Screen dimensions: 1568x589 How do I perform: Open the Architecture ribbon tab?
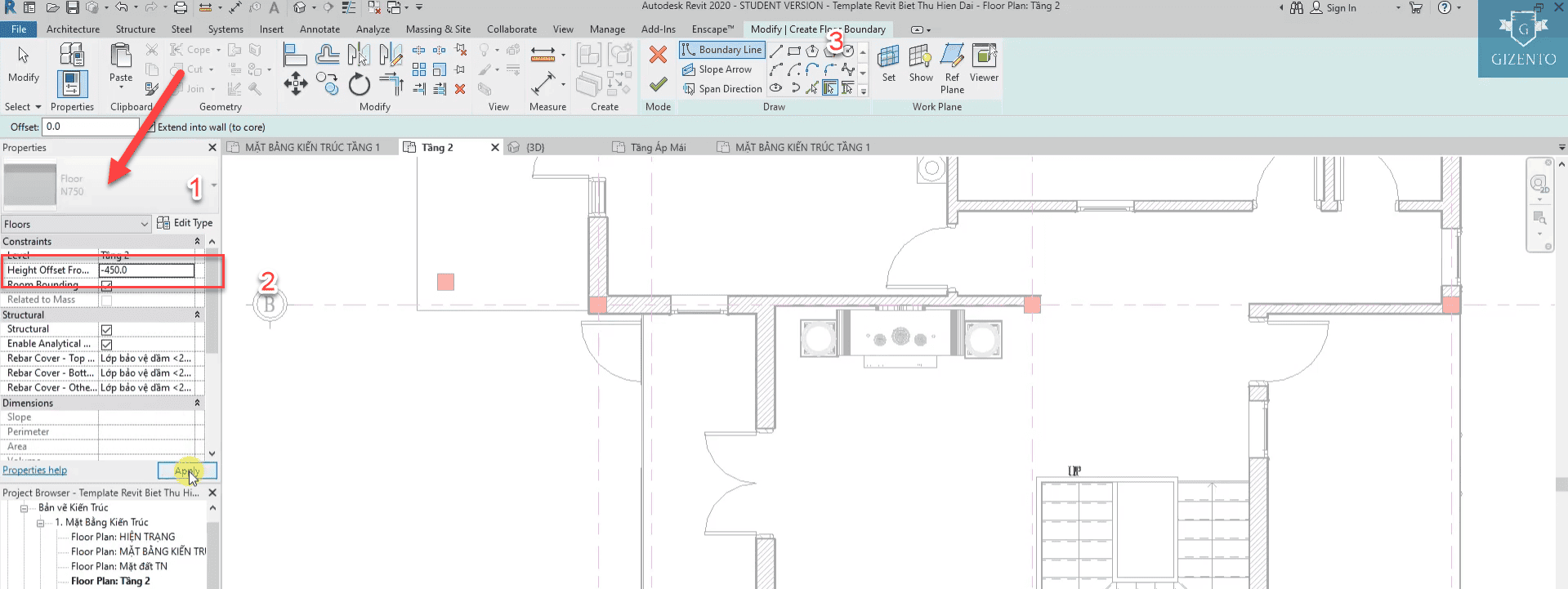point(73,29)
